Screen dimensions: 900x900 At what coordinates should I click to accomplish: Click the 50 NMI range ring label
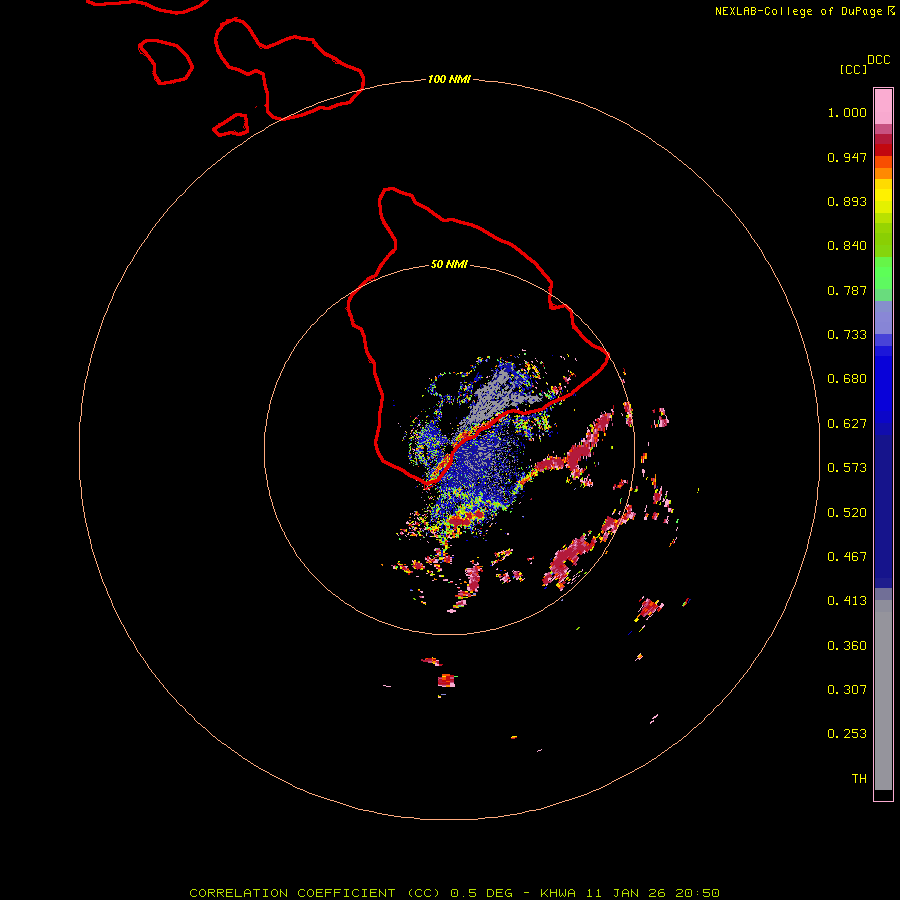point(449,265)
